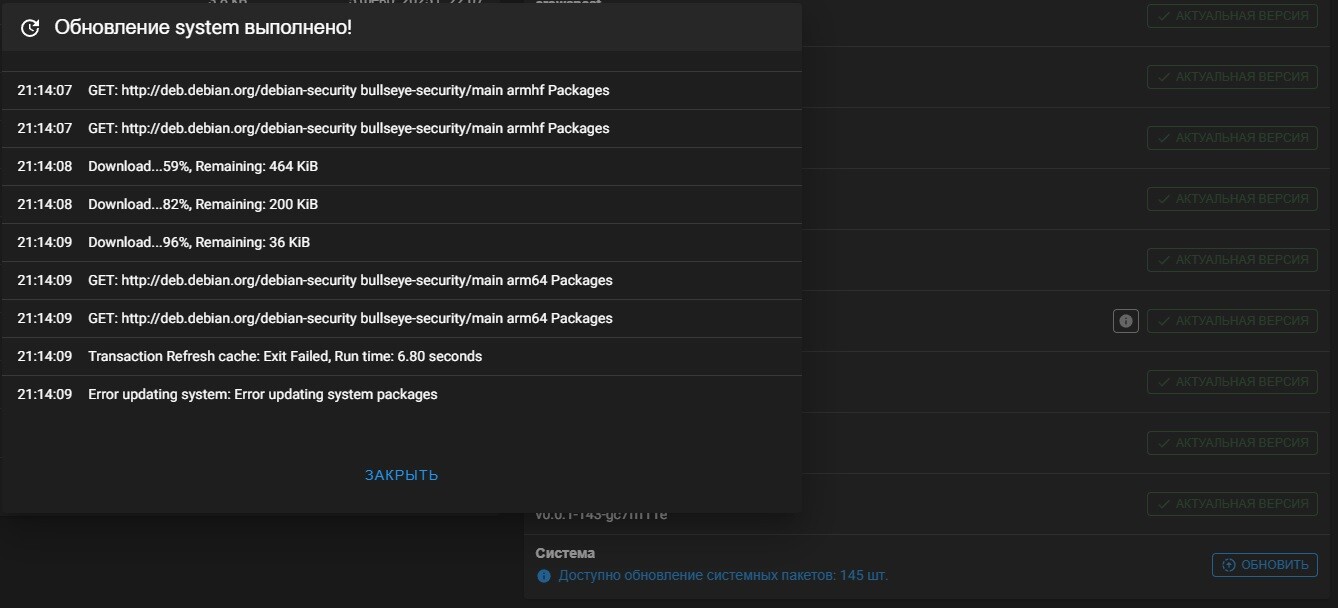Click the 'Система' section heading
This screenshot has width=1338, height=608.
(x=565, y=553)
